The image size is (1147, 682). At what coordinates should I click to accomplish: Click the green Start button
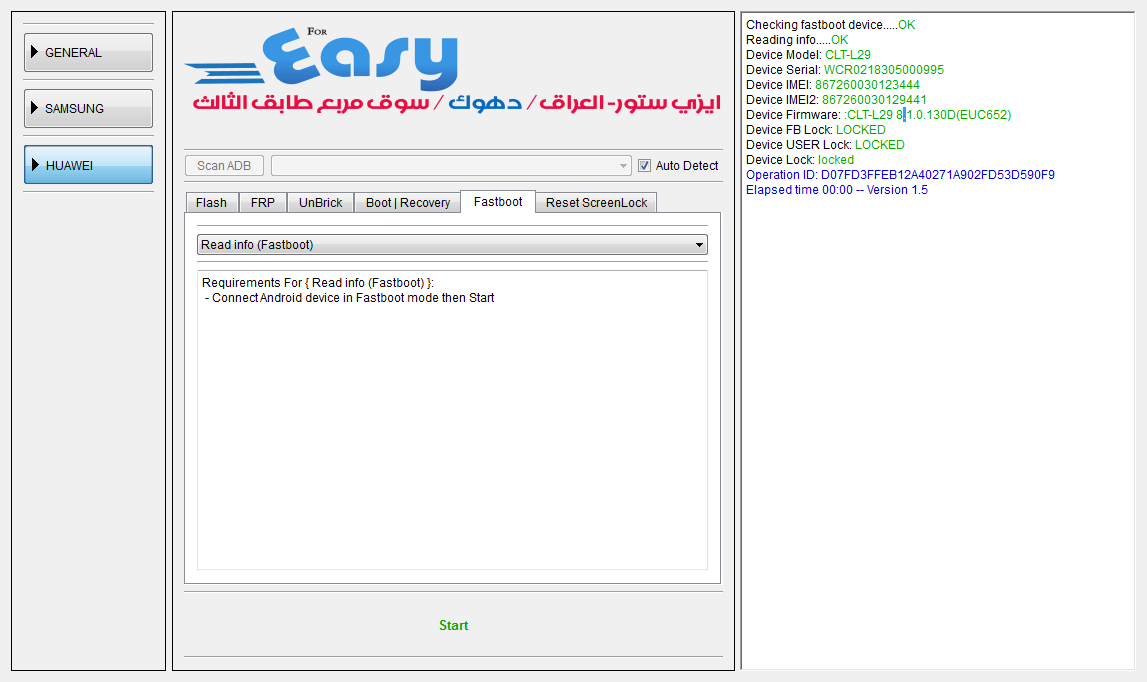454,625
